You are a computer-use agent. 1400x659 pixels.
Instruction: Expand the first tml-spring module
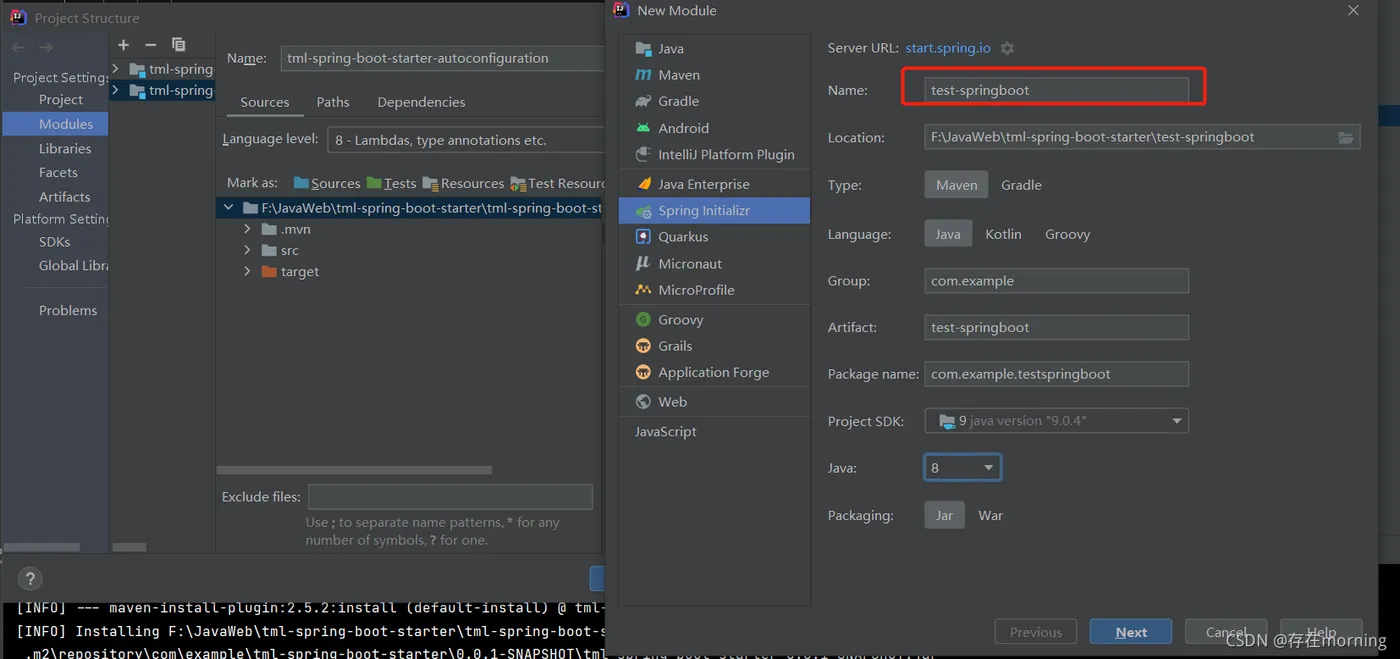[116, 69]
